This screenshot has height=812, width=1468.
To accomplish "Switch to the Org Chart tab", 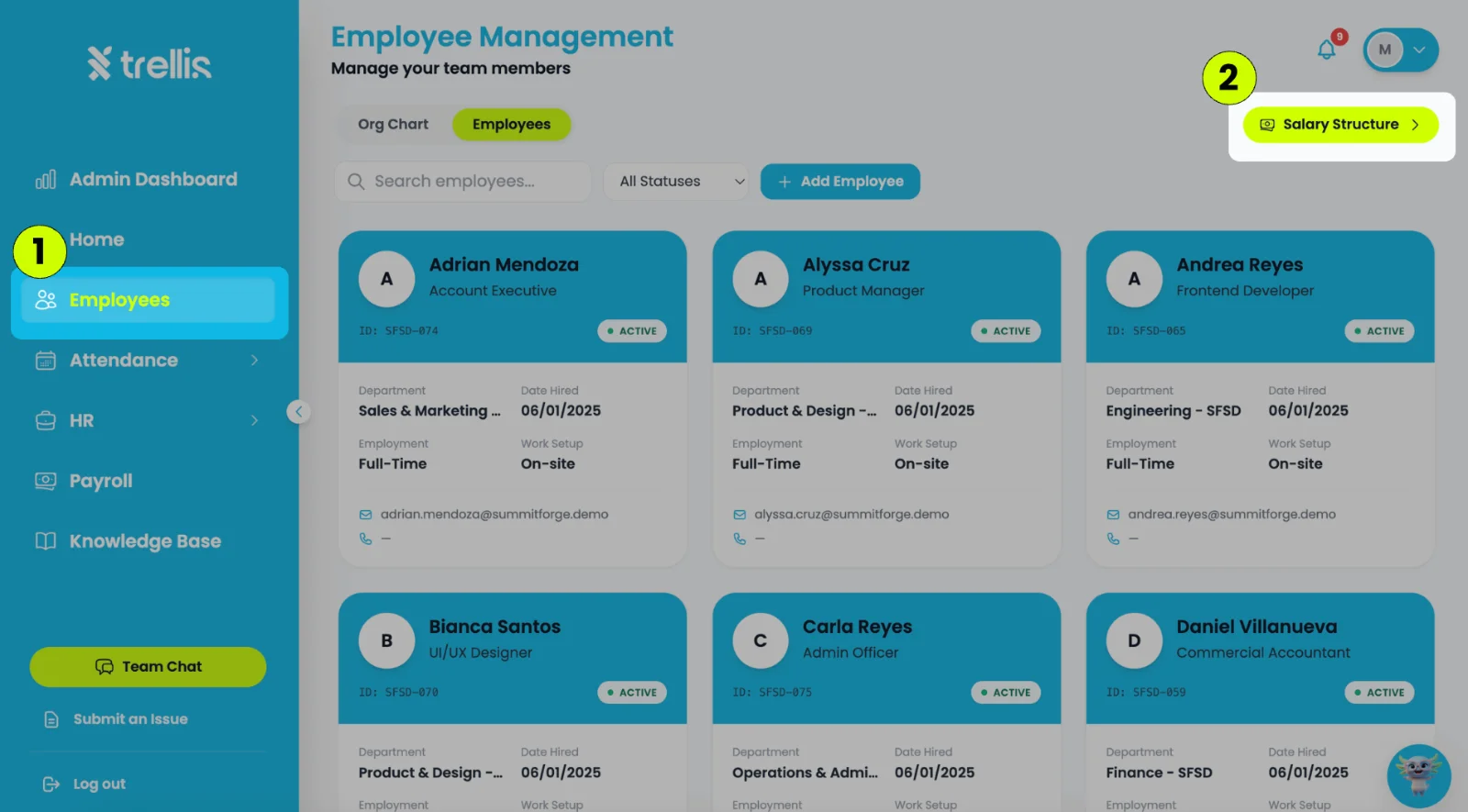I will 393,125.
